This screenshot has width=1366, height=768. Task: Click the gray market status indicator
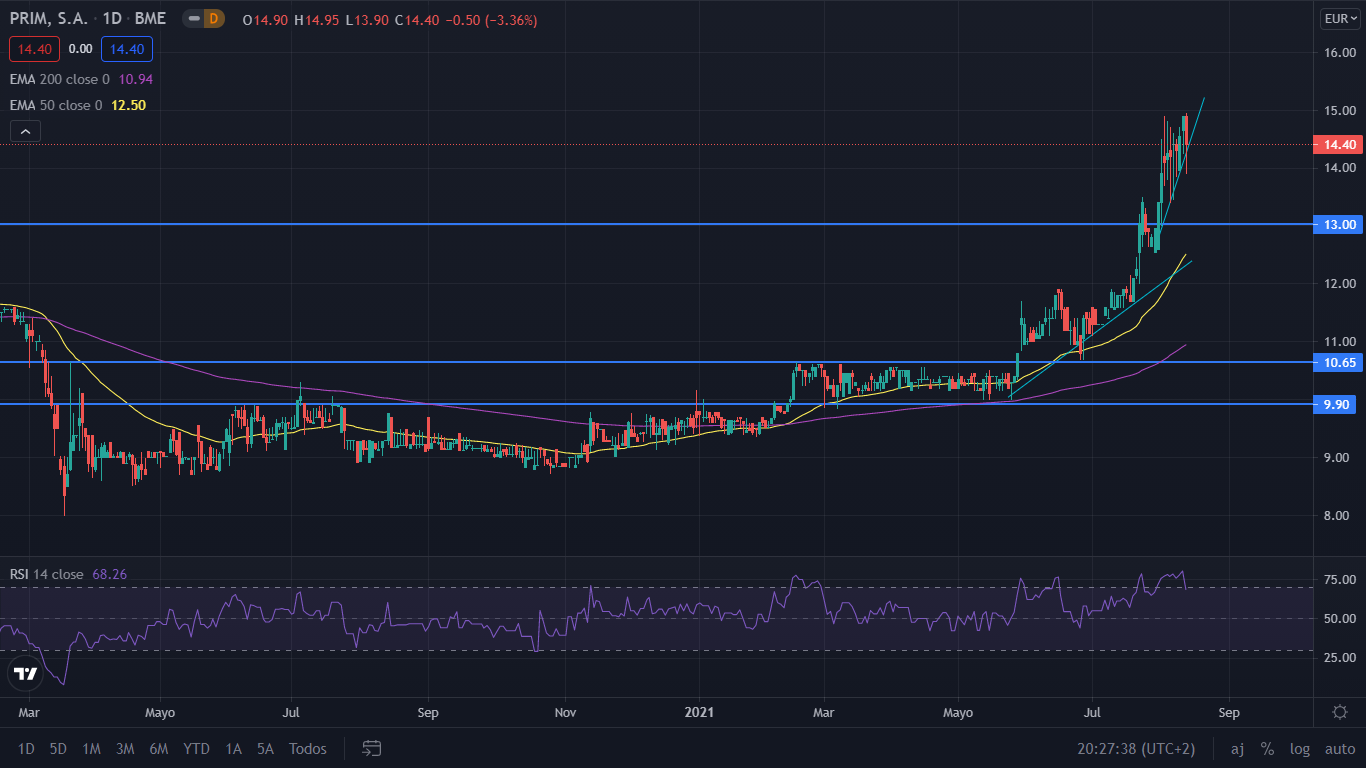tap(192, 19)
